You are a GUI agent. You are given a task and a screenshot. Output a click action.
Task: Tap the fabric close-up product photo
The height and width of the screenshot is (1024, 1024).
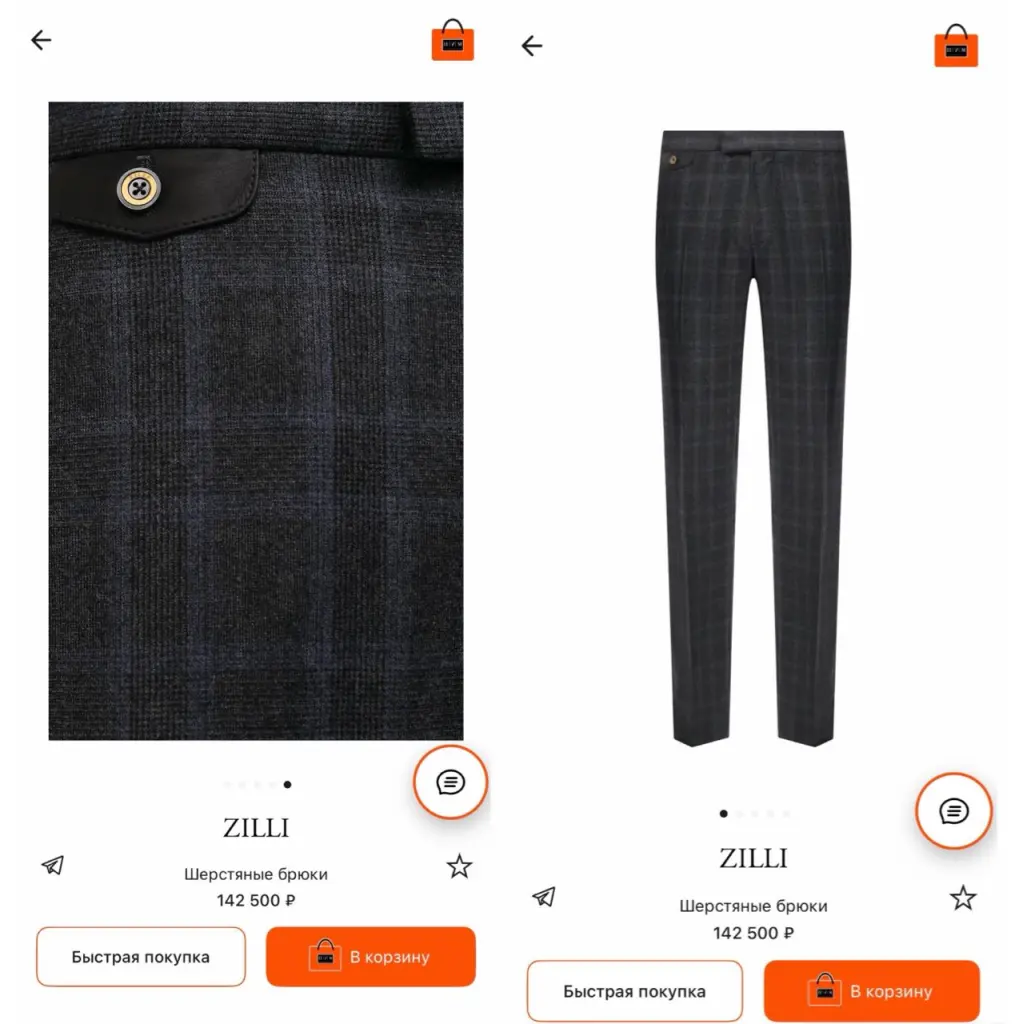click(x=256, y=421)
